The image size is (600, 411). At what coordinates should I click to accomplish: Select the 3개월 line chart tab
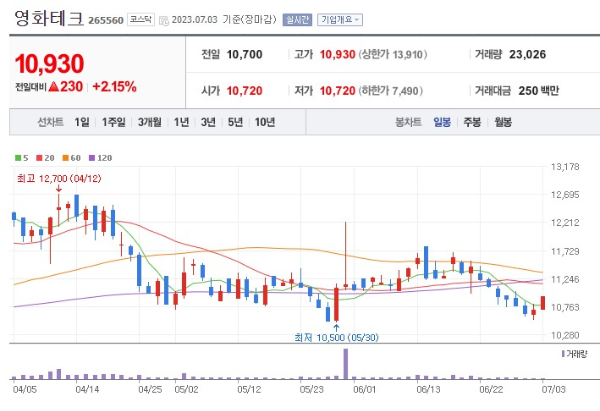[150, 122]
